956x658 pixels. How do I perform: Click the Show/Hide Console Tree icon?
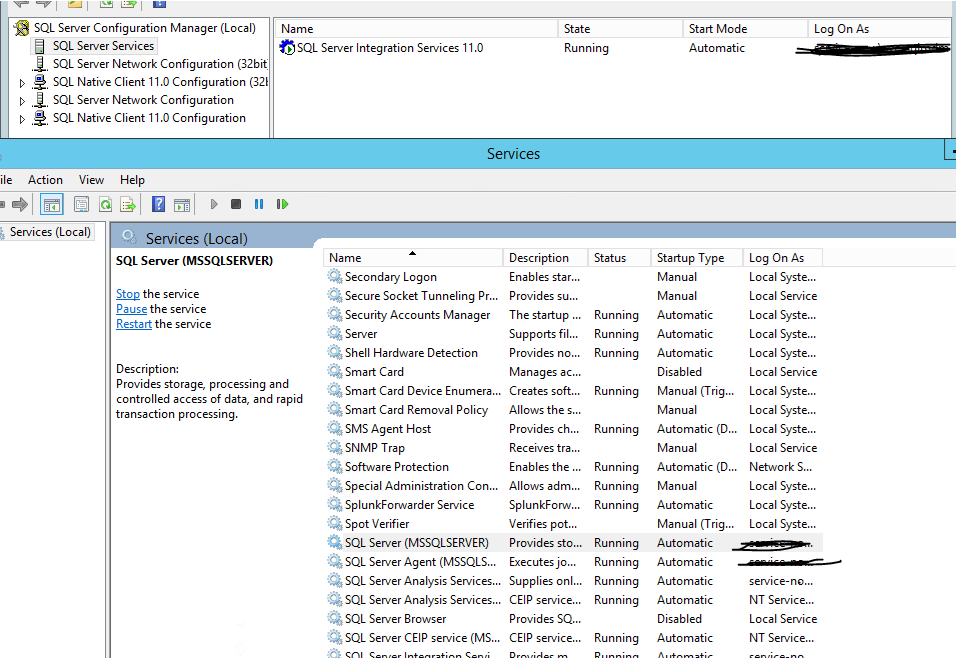point(52,204)
